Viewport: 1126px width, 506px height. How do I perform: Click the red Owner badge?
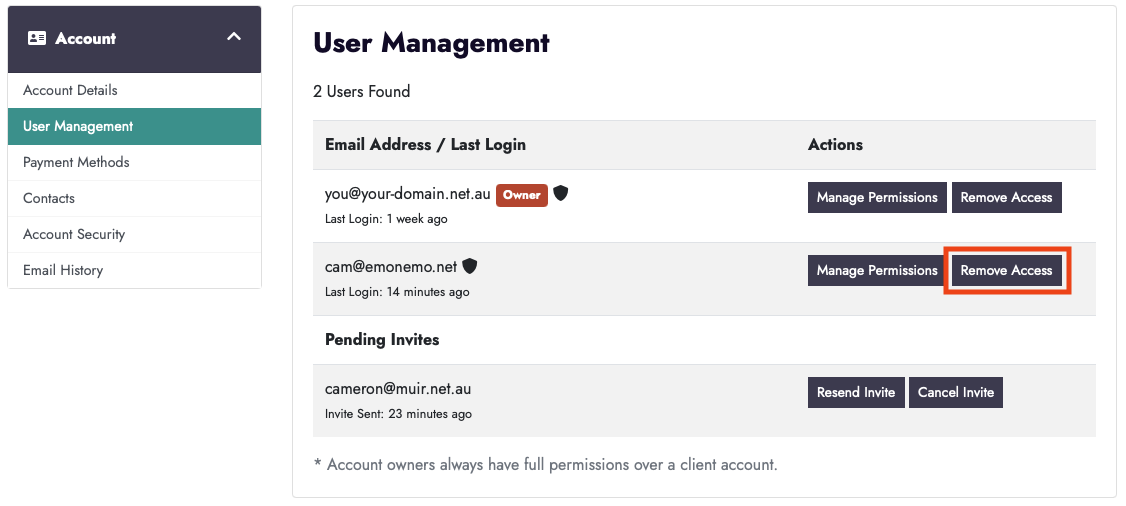[x=522, y=195]
